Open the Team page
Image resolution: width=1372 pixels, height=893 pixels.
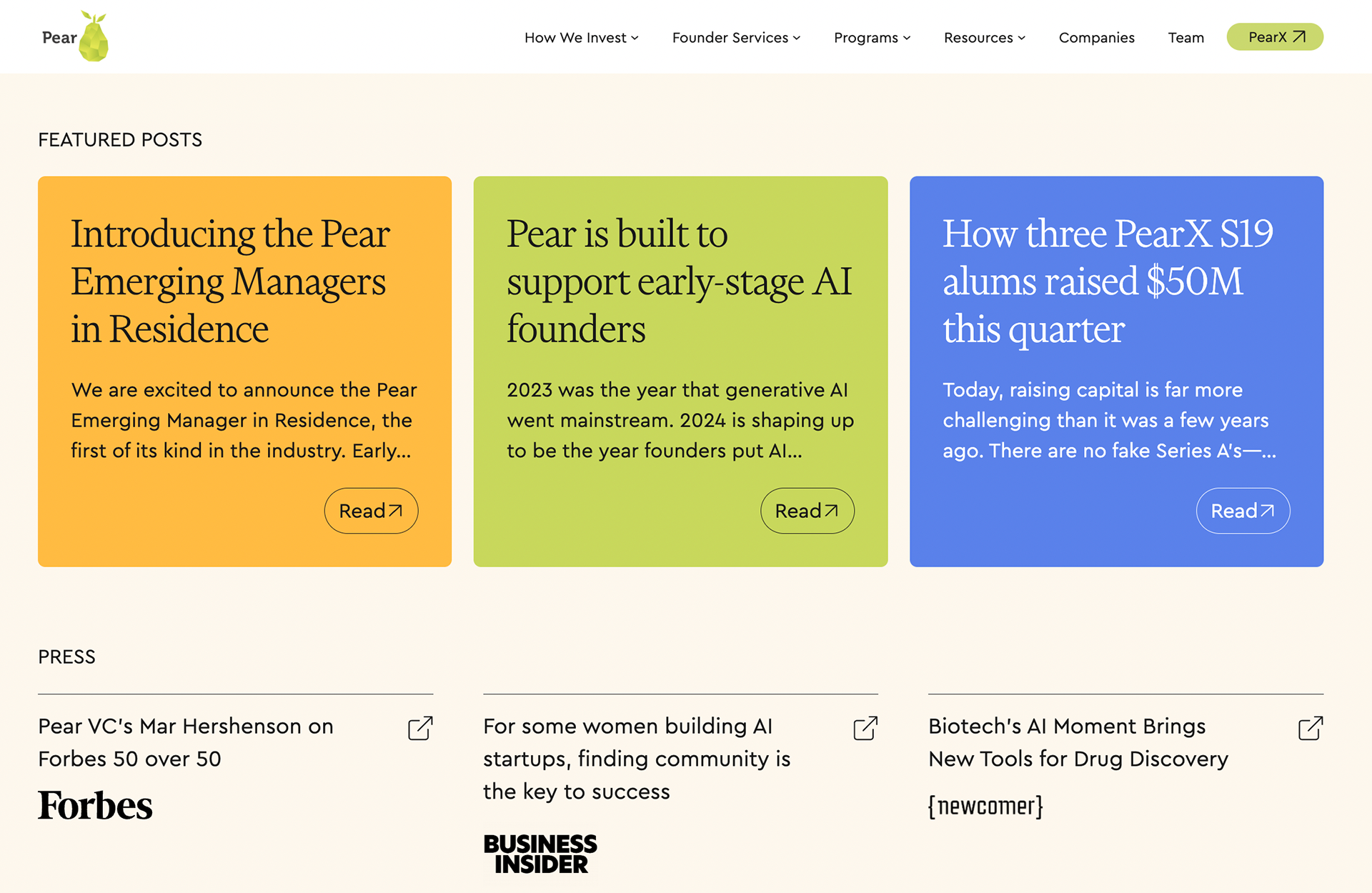click(x=1185, y=37)
